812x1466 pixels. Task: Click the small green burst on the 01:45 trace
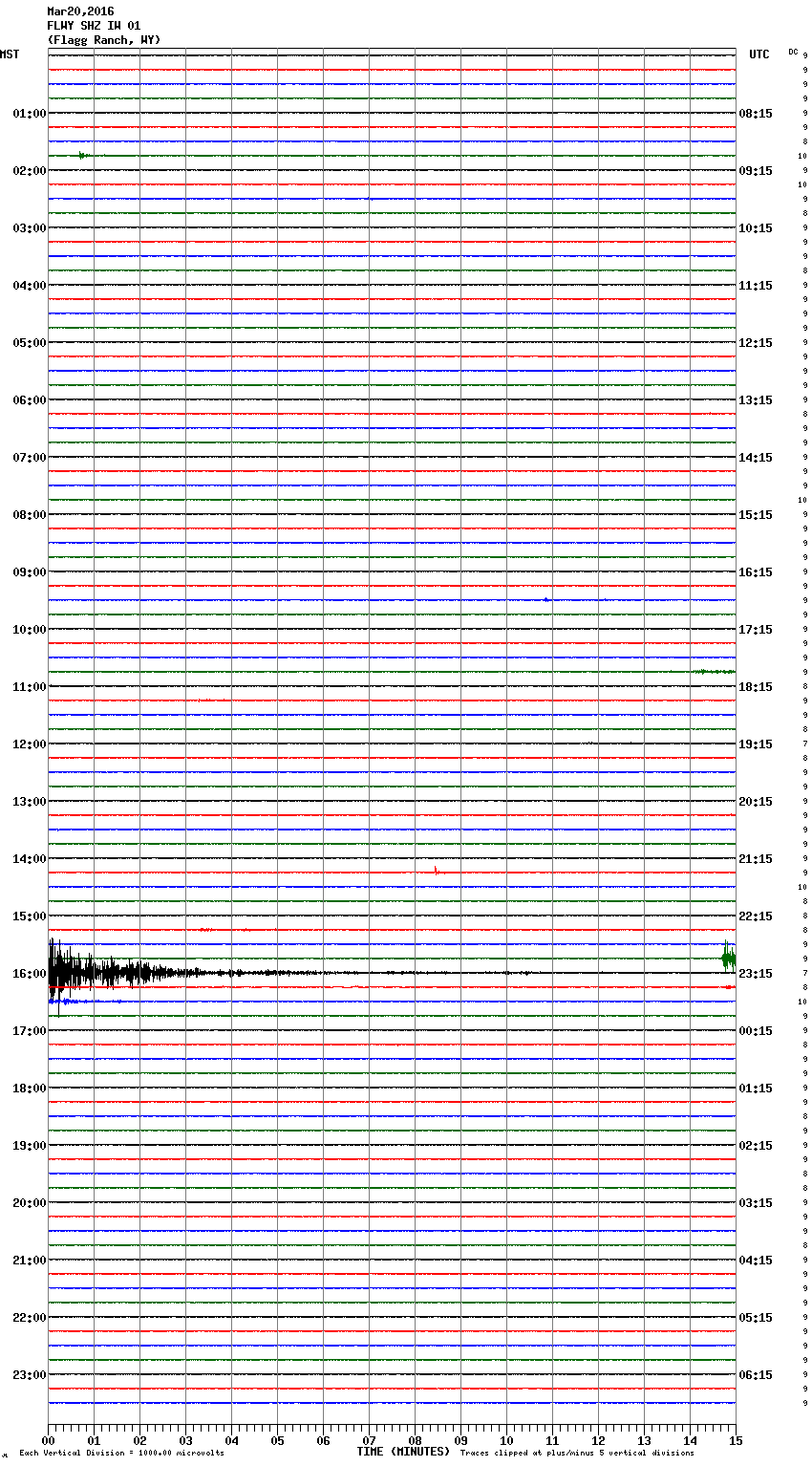click(83, 155)
